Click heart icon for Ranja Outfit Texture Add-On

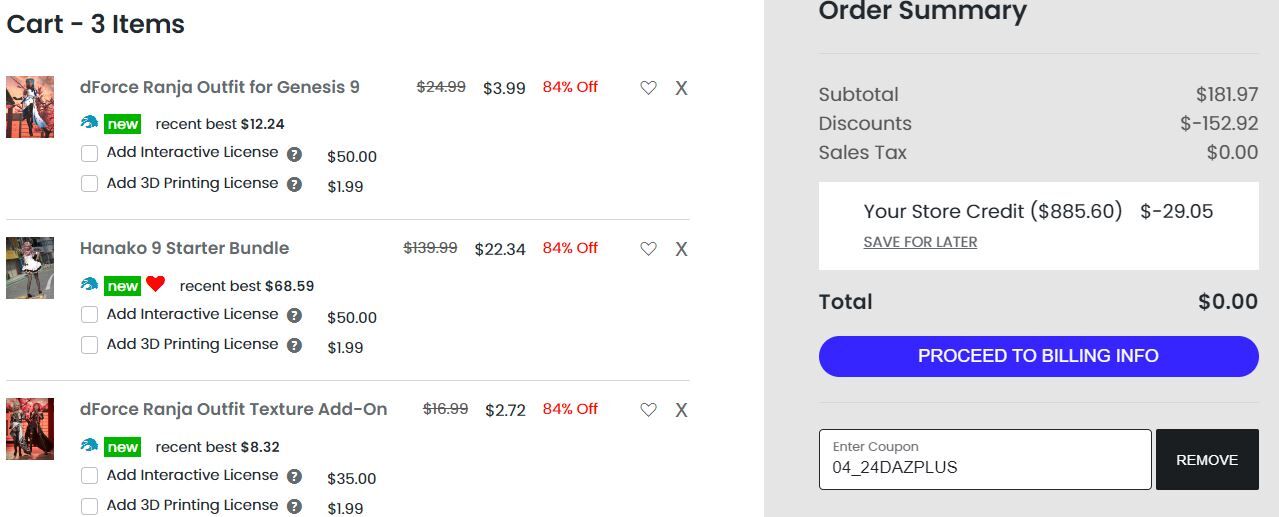point(648,410)
